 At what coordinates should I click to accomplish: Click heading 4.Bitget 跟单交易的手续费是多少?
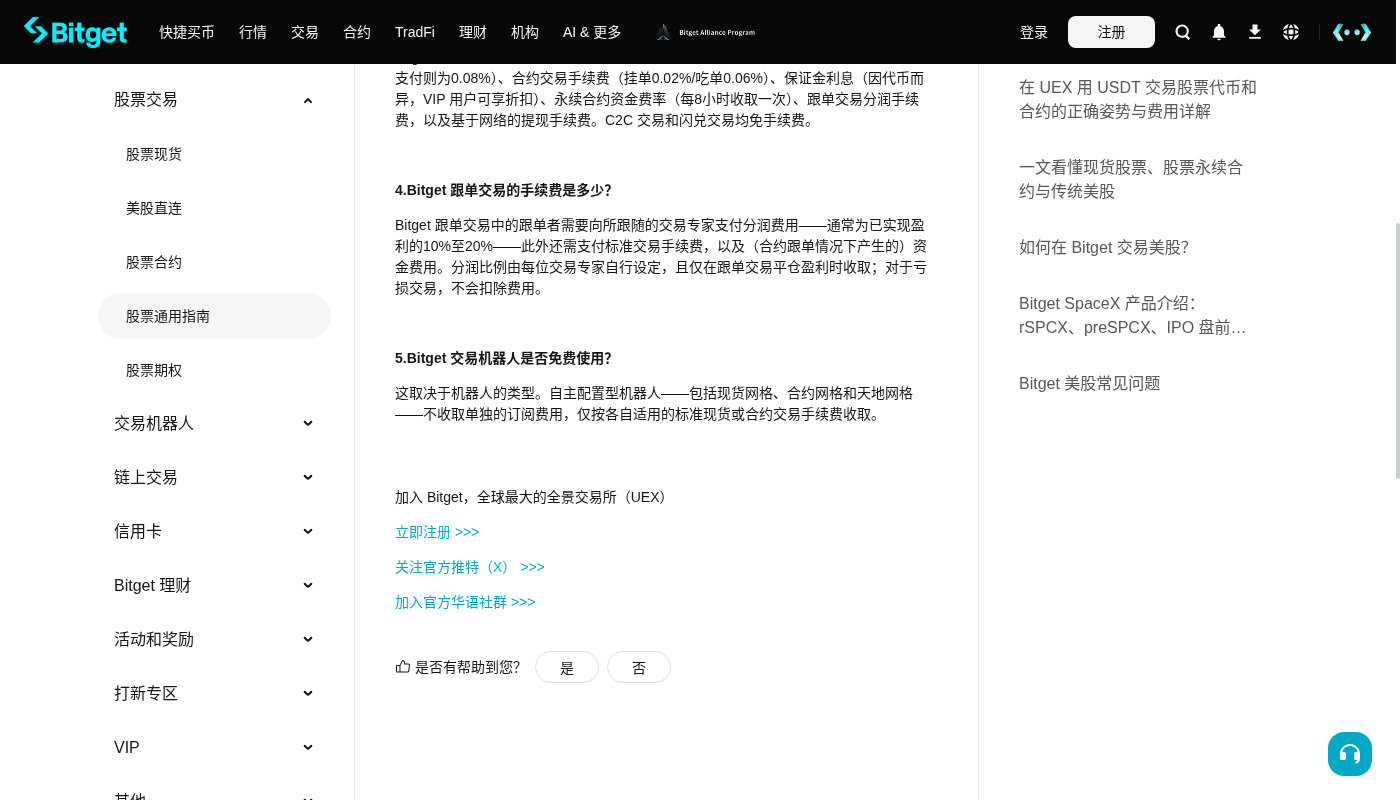click(503, 190)
